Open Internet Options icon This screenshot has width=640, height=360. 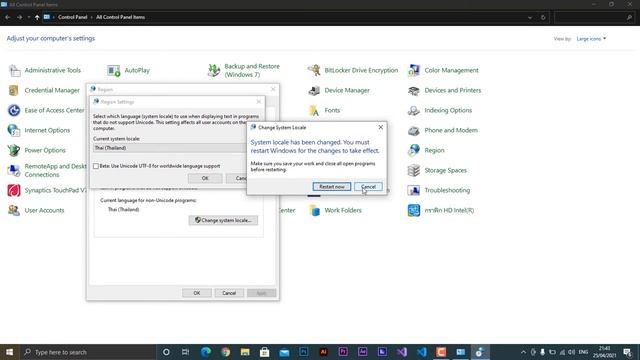tap(14, 130)
